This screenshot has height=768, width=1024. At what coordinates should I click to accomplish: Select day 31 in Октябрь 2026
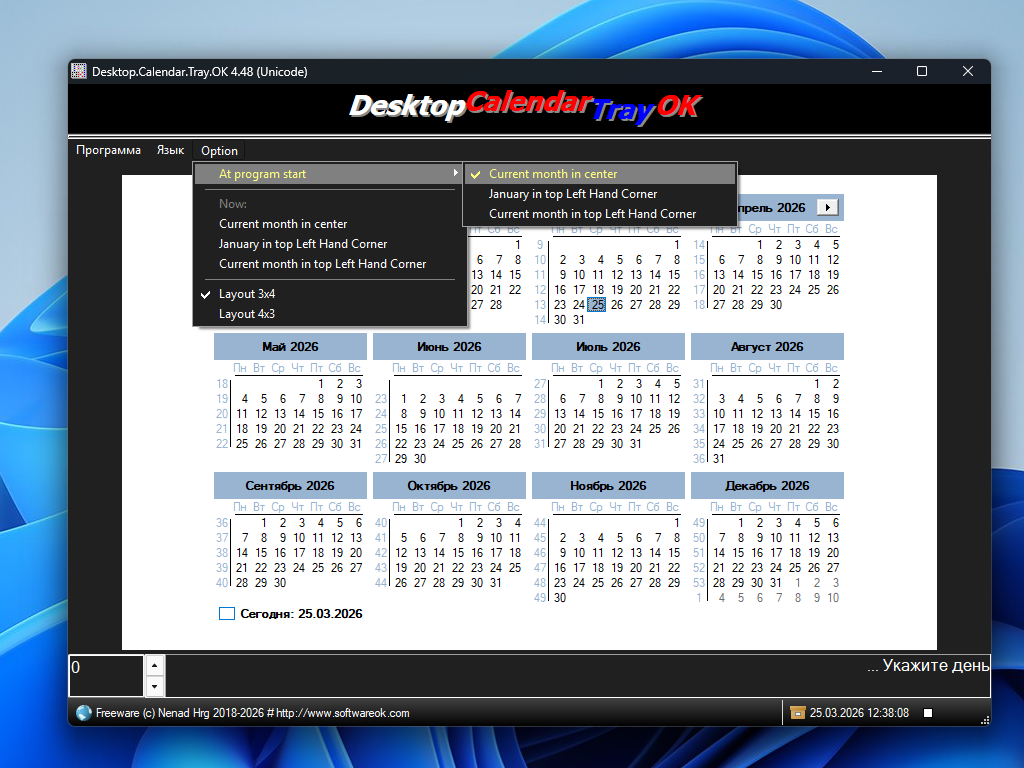click(x=496, y=583)
